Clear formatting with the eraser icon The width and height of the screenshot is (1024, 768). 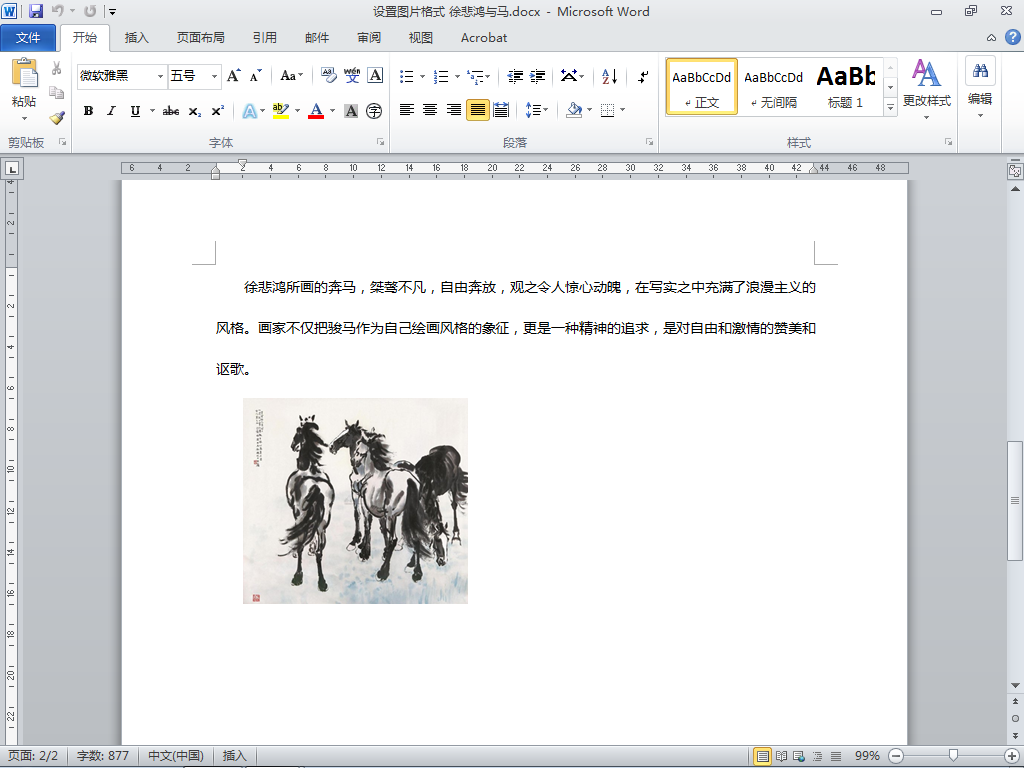(x=328, y=76)
